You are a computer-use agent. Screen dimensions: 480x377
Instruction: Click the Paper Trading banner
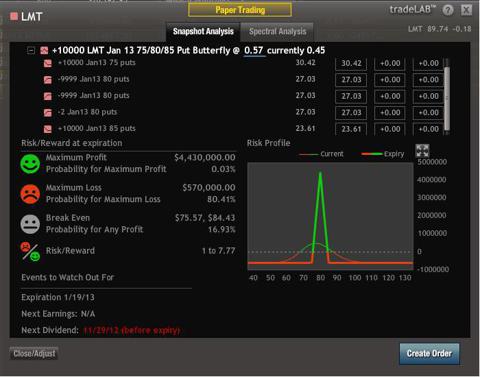tap(240, 10)
